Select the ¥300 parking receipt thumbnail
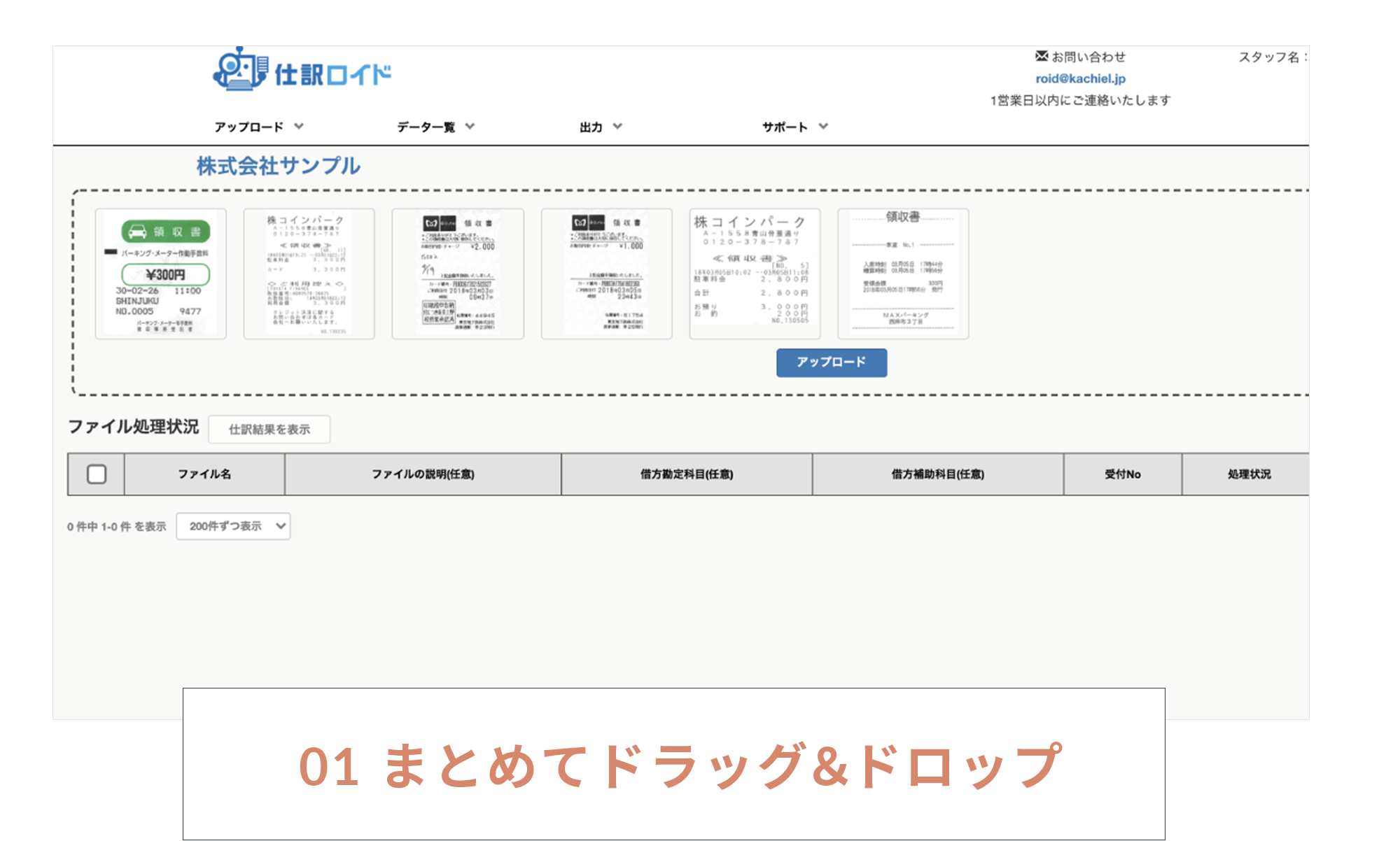The image size is (1400, 841). [x=160, y=274]
